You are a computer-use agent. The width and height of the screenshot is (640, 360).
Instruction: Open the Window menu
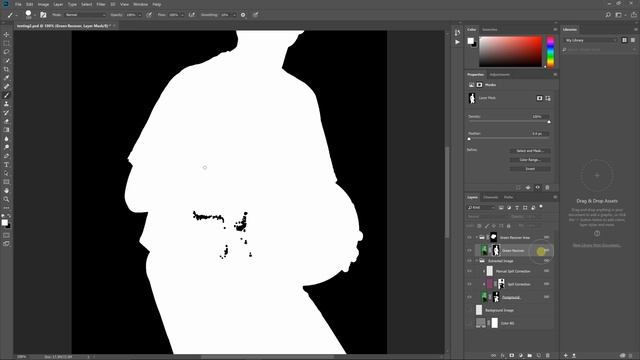point(140,4)
